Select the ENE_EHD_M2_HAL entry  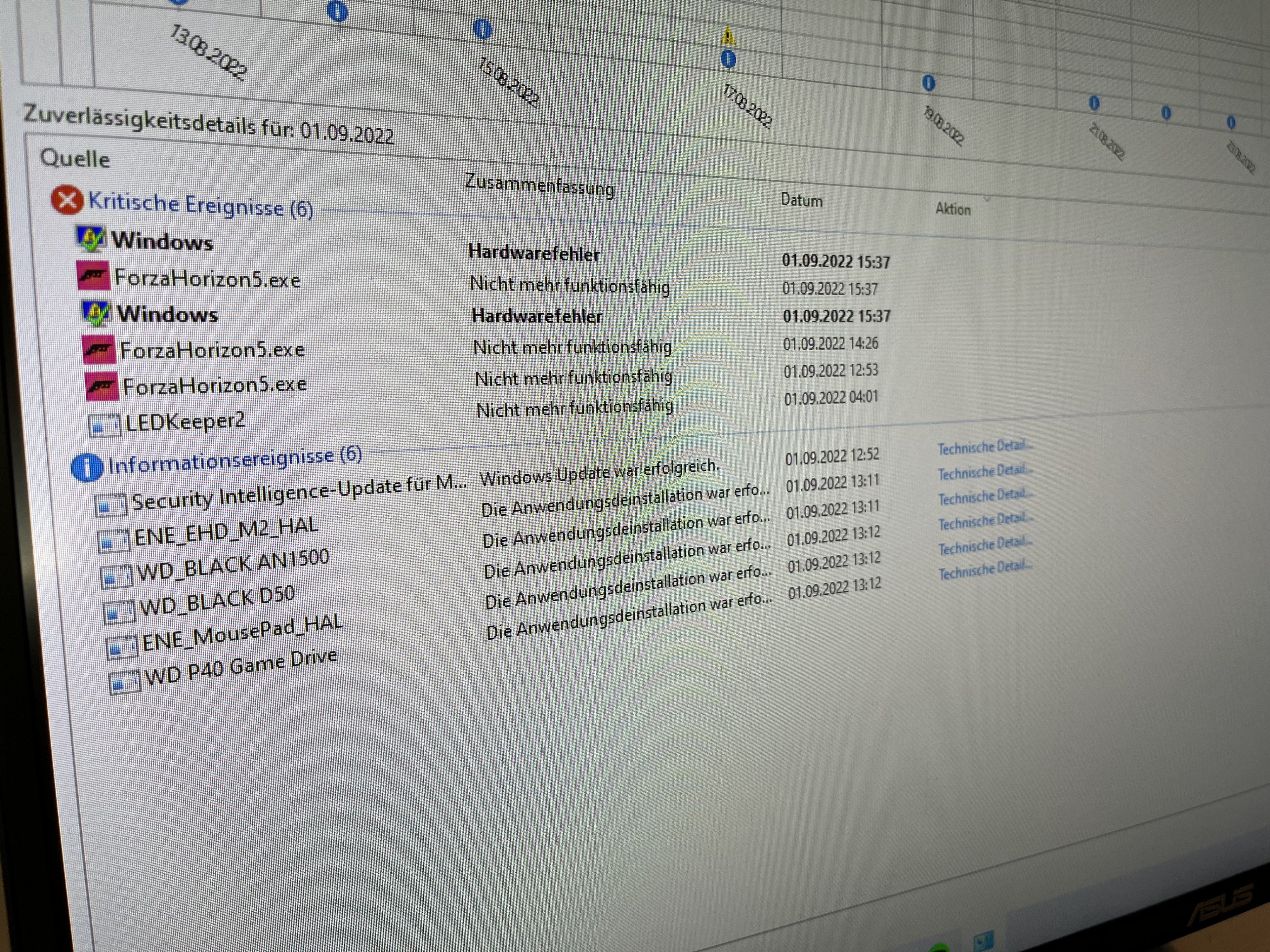click(226, 532)
